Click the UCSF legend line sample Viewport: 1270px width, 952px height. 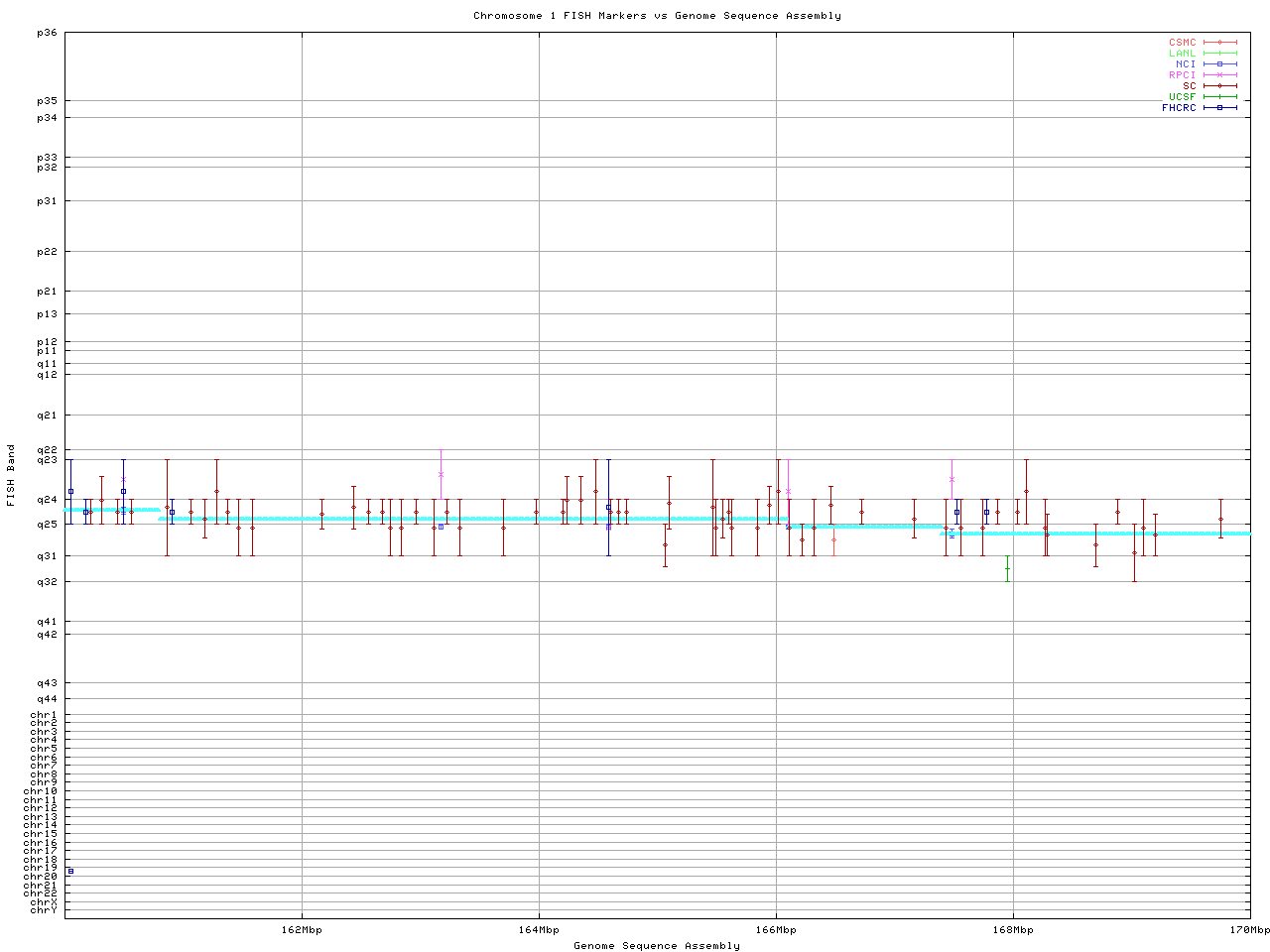point(1219,97)
